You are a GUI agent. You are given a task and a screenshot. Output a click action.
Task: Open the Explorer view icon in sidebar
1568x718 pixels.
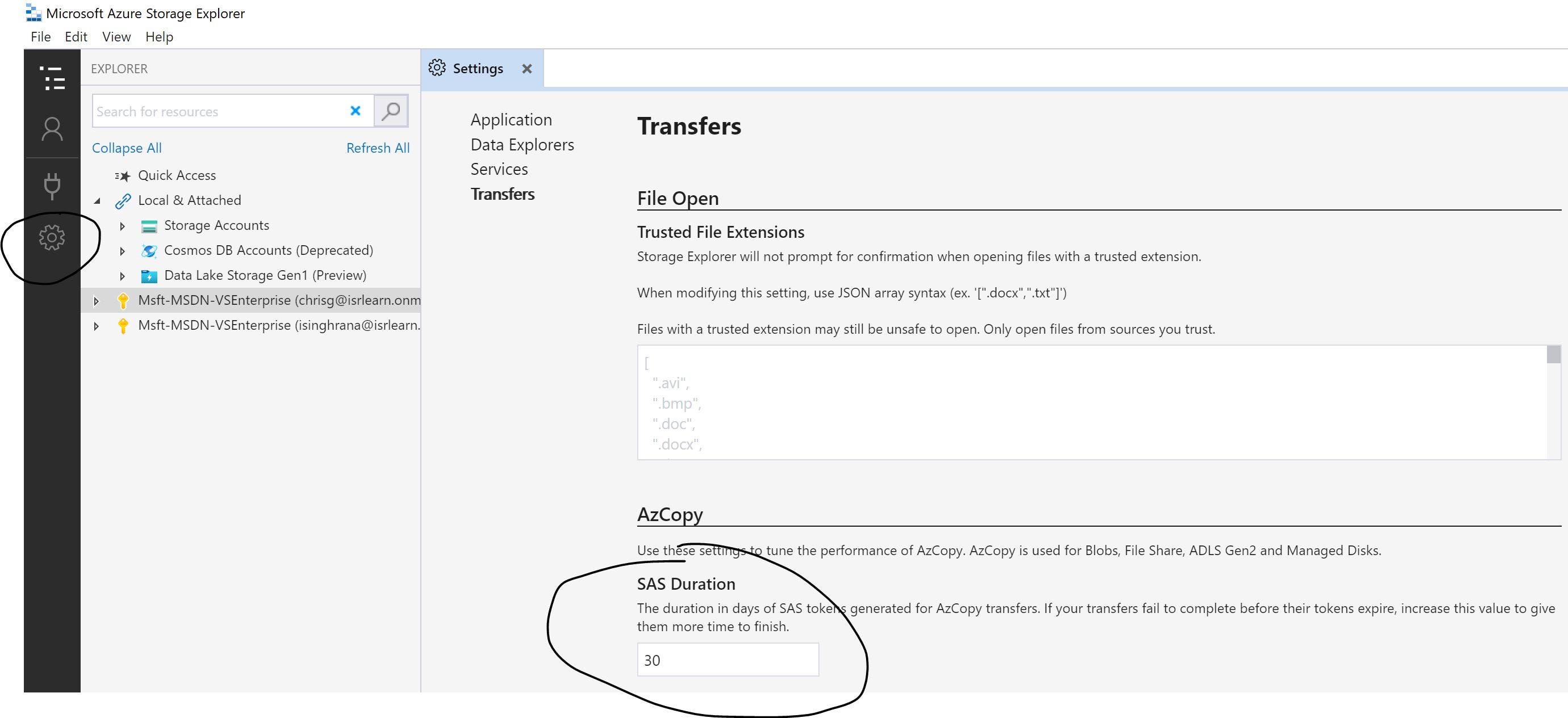click(x=52, y=78)
